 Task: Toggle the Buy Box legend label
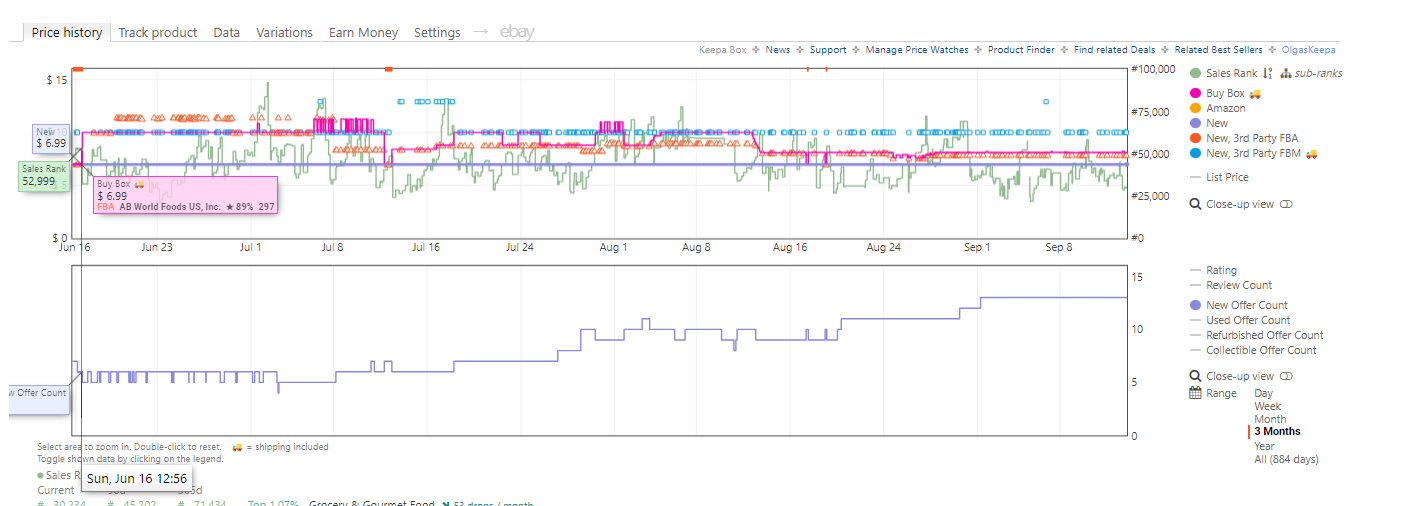(1225, 93)
